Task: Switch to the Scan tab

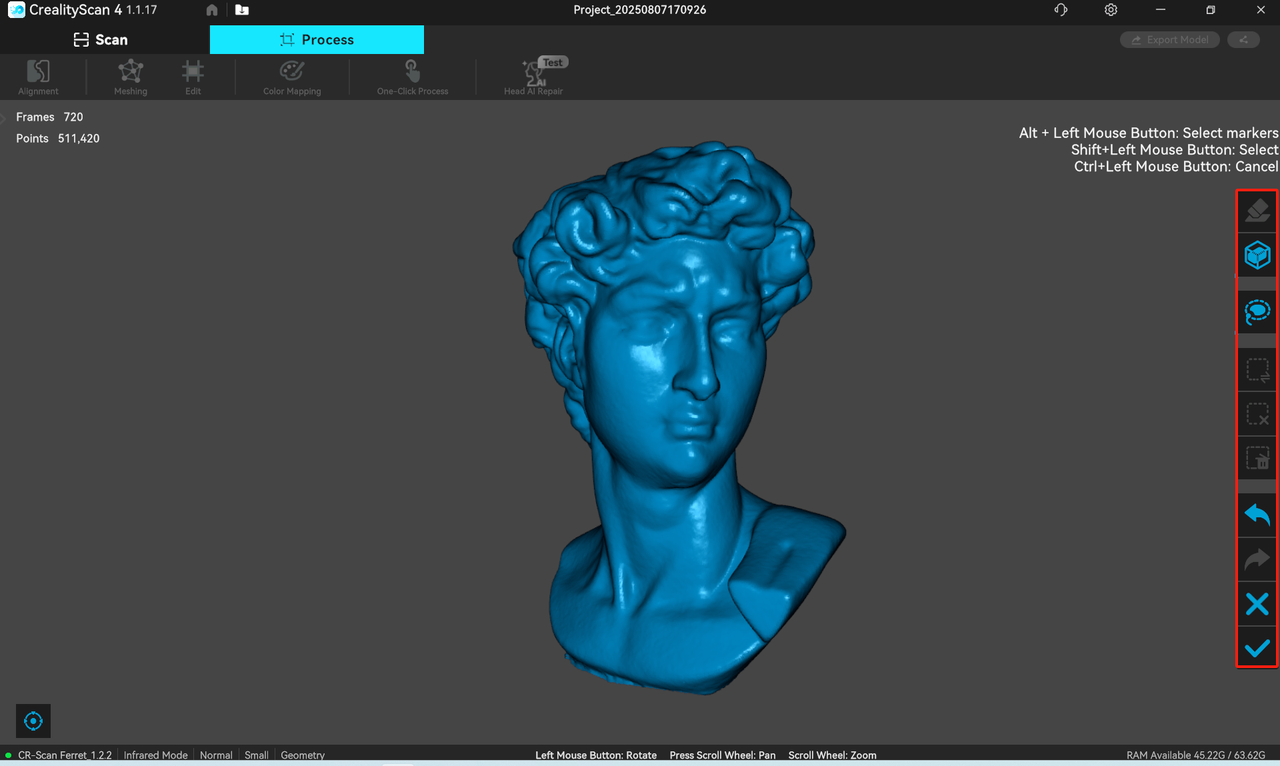Action: tap(101, 40)
